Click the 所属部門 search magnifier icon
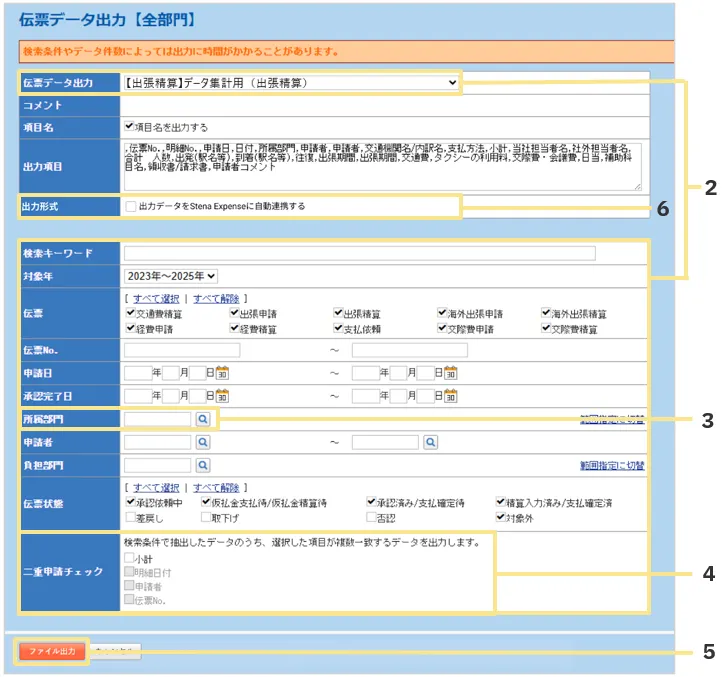Screen dimensions: 724x677 coord(202,421)
